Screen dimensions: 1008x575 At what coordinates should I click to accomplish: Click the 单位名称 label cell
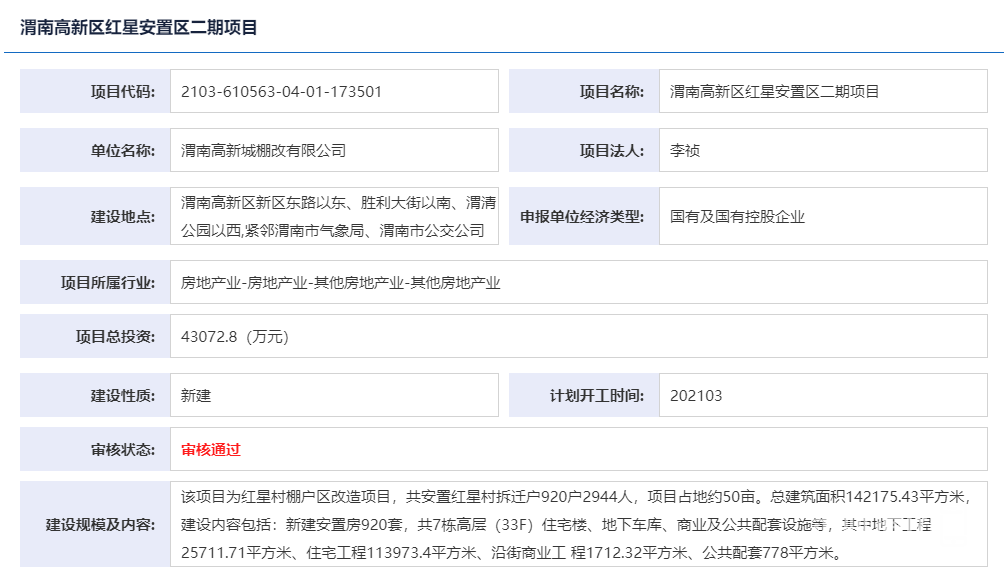coord(96,151)
